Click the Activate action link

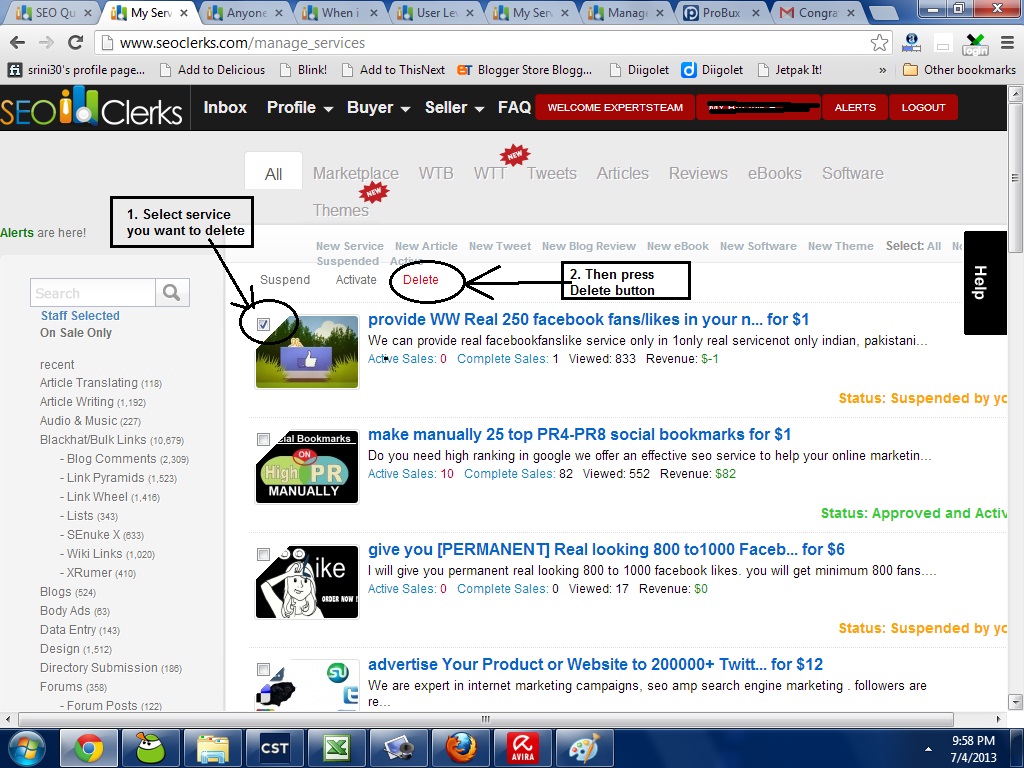(x=356, y=280)
